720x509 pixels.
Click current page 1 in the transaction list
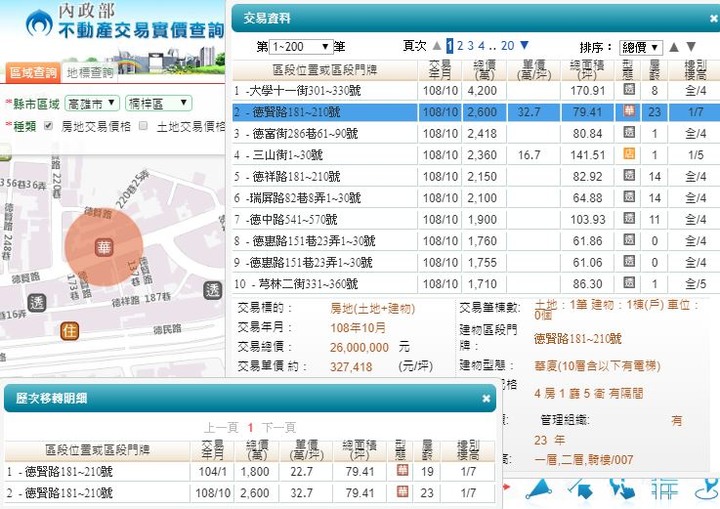(x=450, y=45)
